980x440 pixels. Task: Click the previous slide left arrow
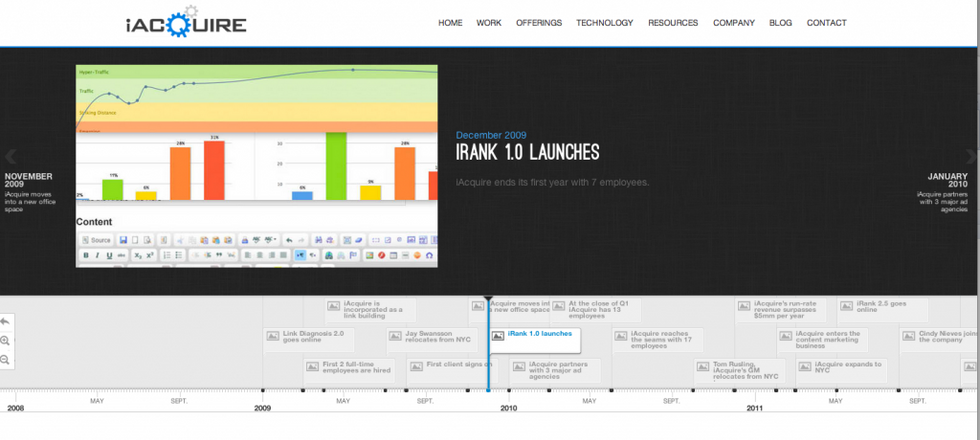(10, 156)
